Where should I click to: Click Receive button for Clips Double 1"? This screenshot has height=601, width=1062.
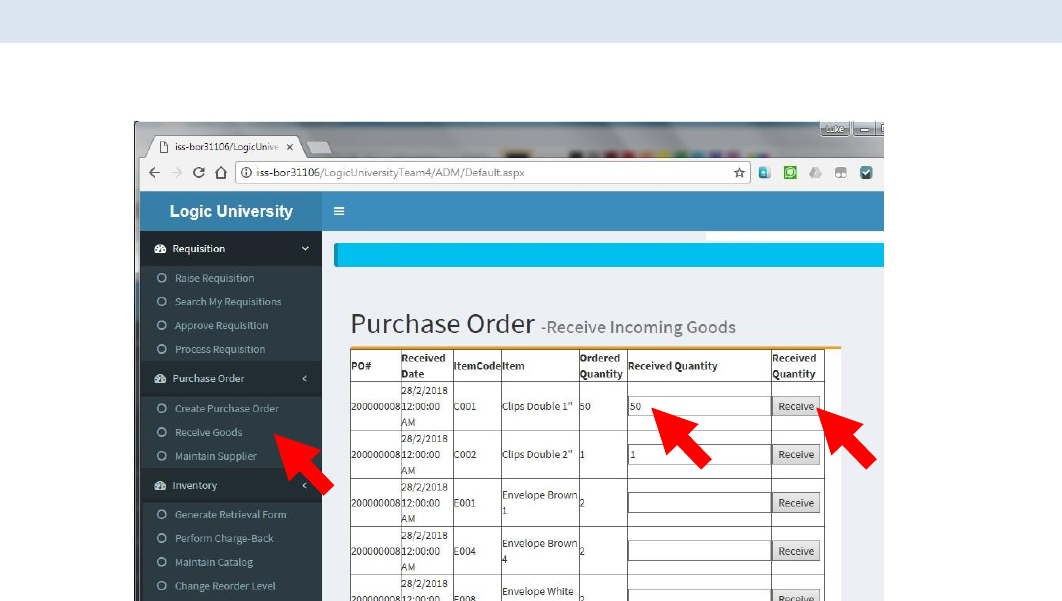coord(796,407)
